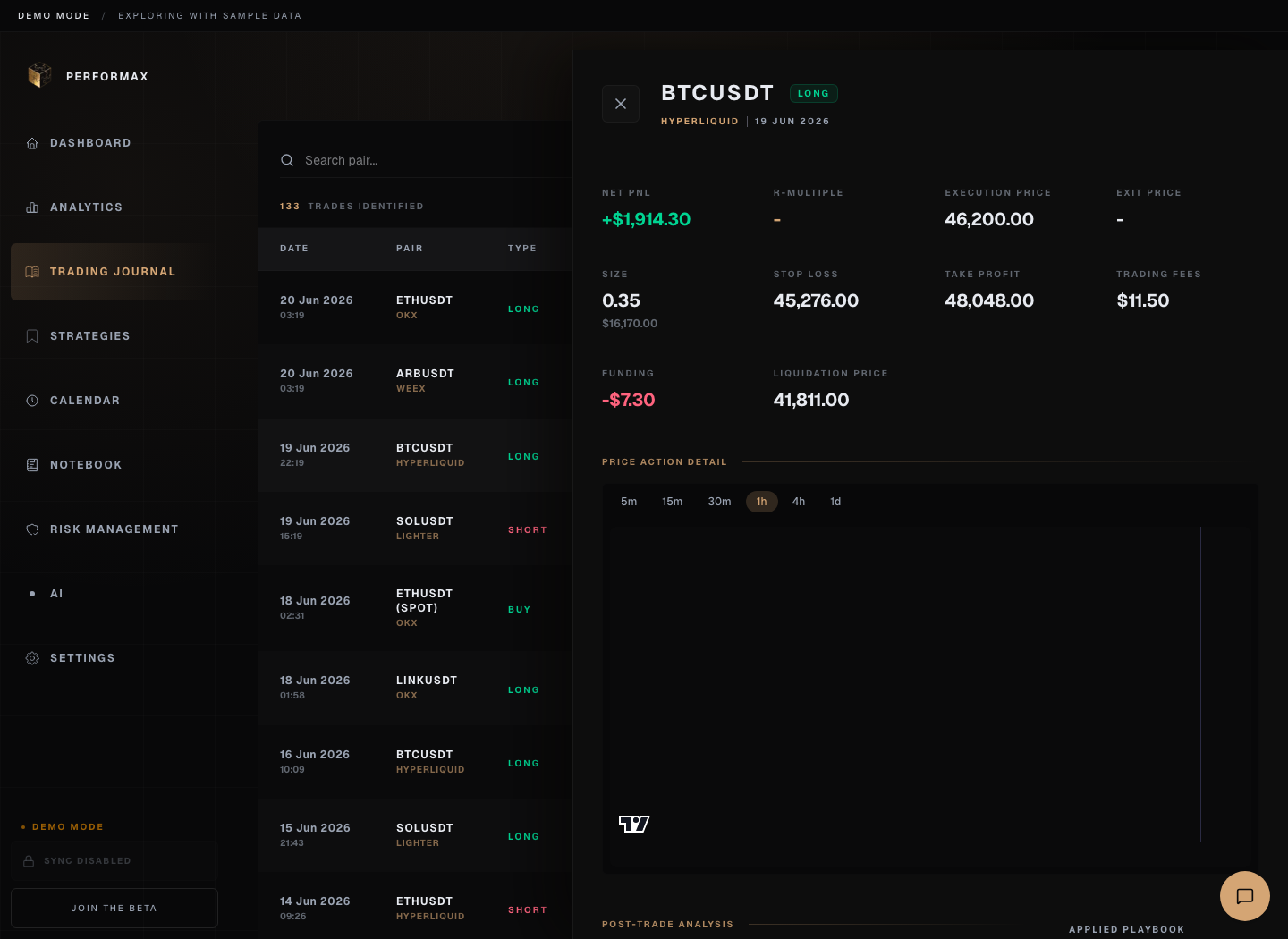The width and height of the screenshot is (1288, 939).
Task: Click the Strategies bookmark icon
Action: pos(32,336)
